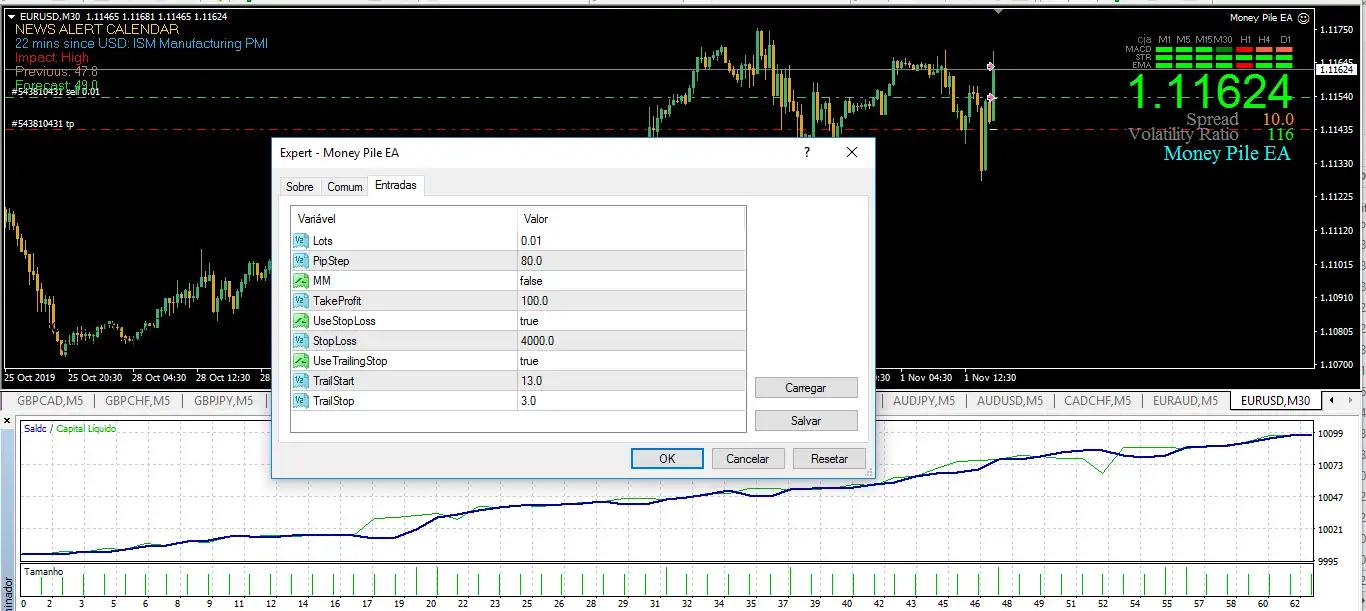Click the TrailStop variable icon

coord(301,401)
